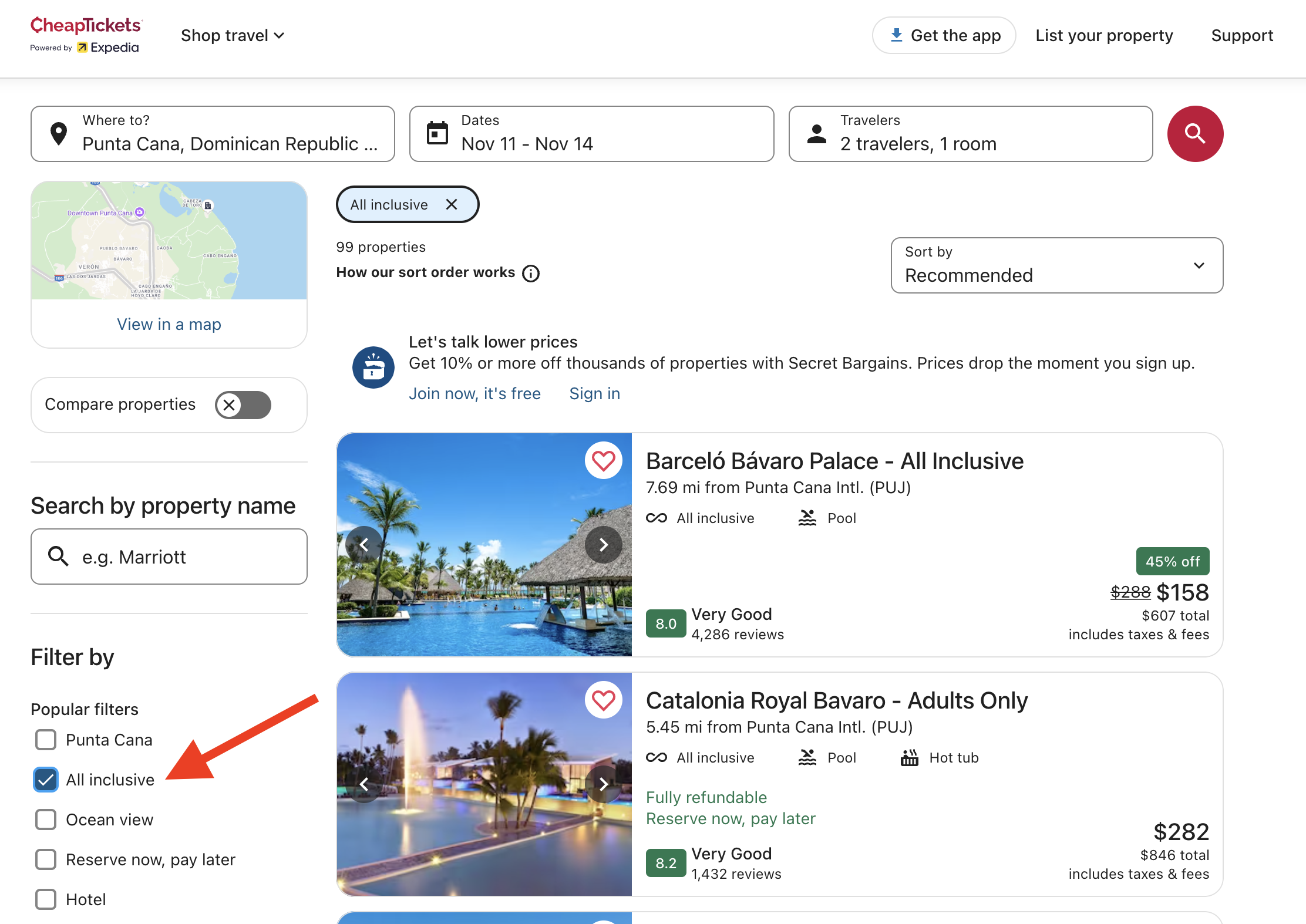
Task: Click the 99 properties count text
Action: (381, 247)
